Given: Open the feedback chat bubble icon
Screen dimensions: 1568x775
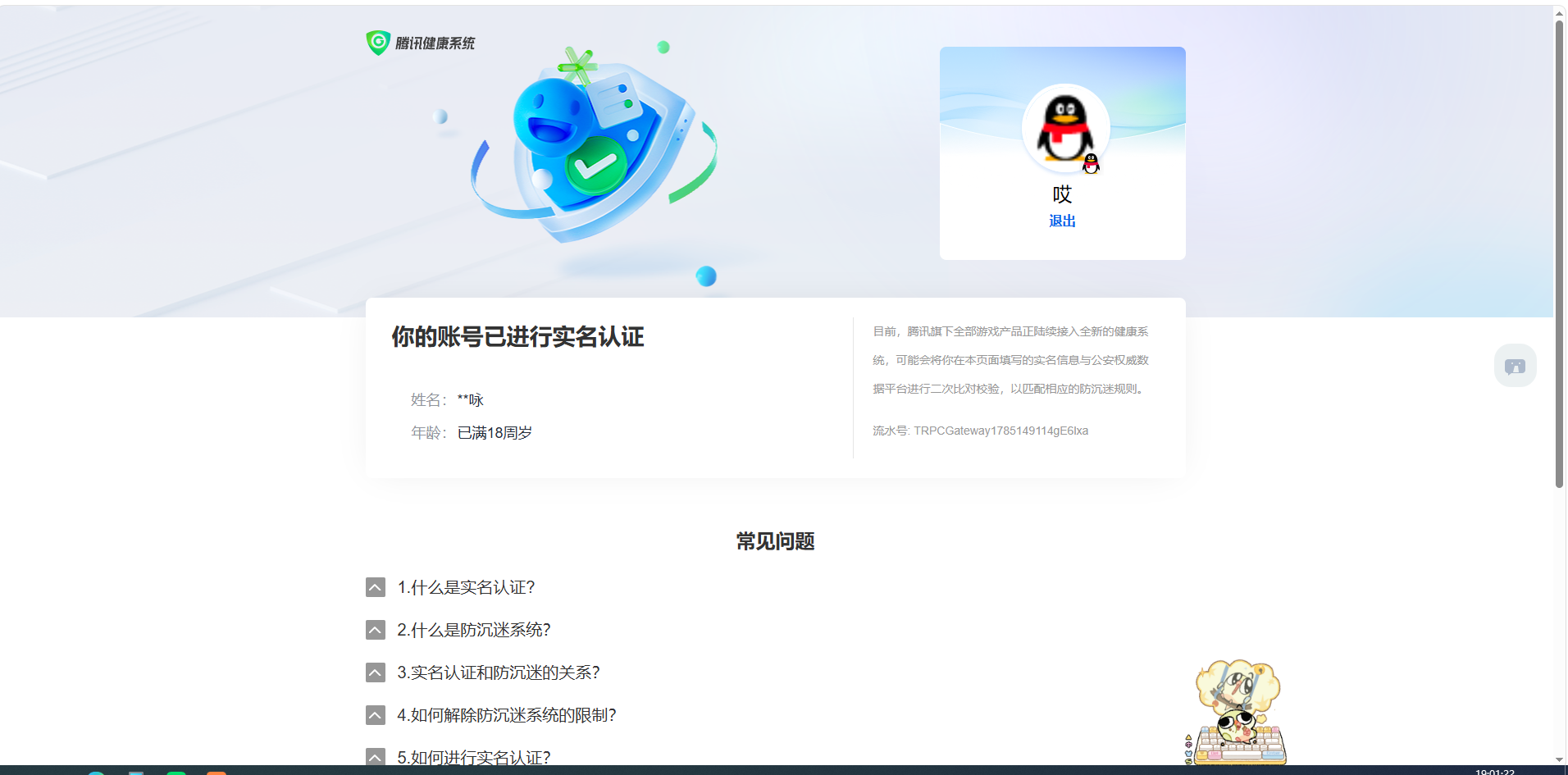Looking at the screenshot, I should pyautogui.click(x=1515, y=366).
